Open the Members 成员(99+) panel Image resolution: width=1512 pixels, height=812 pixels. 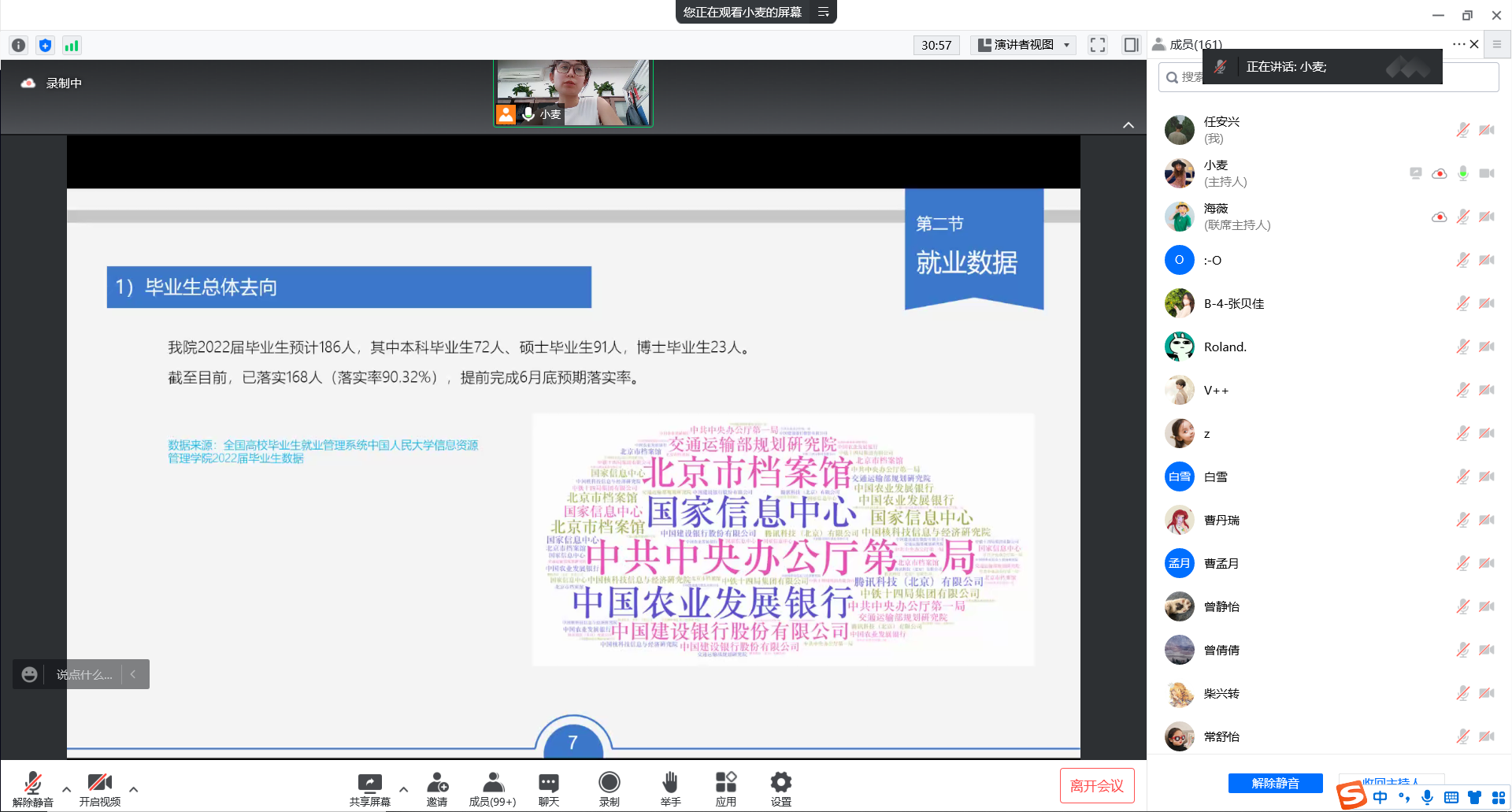point(493,789)
